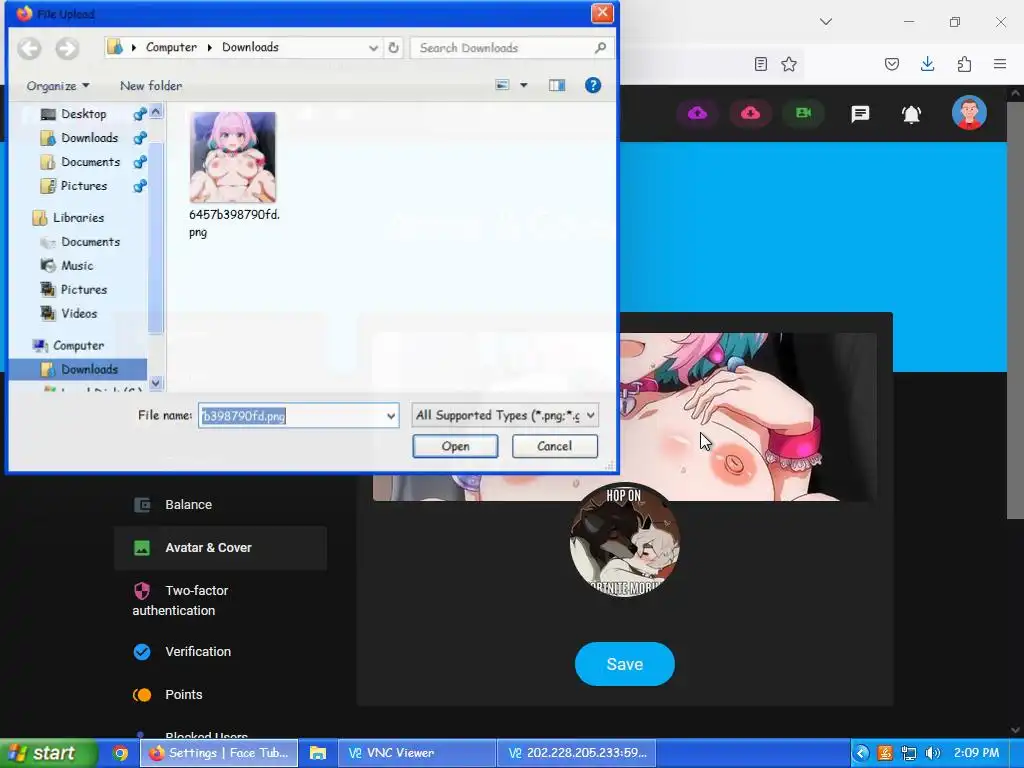Click the File name text field
Image resolution: width=1024 pixels, height=768 pixels.
tap(291, 416)
